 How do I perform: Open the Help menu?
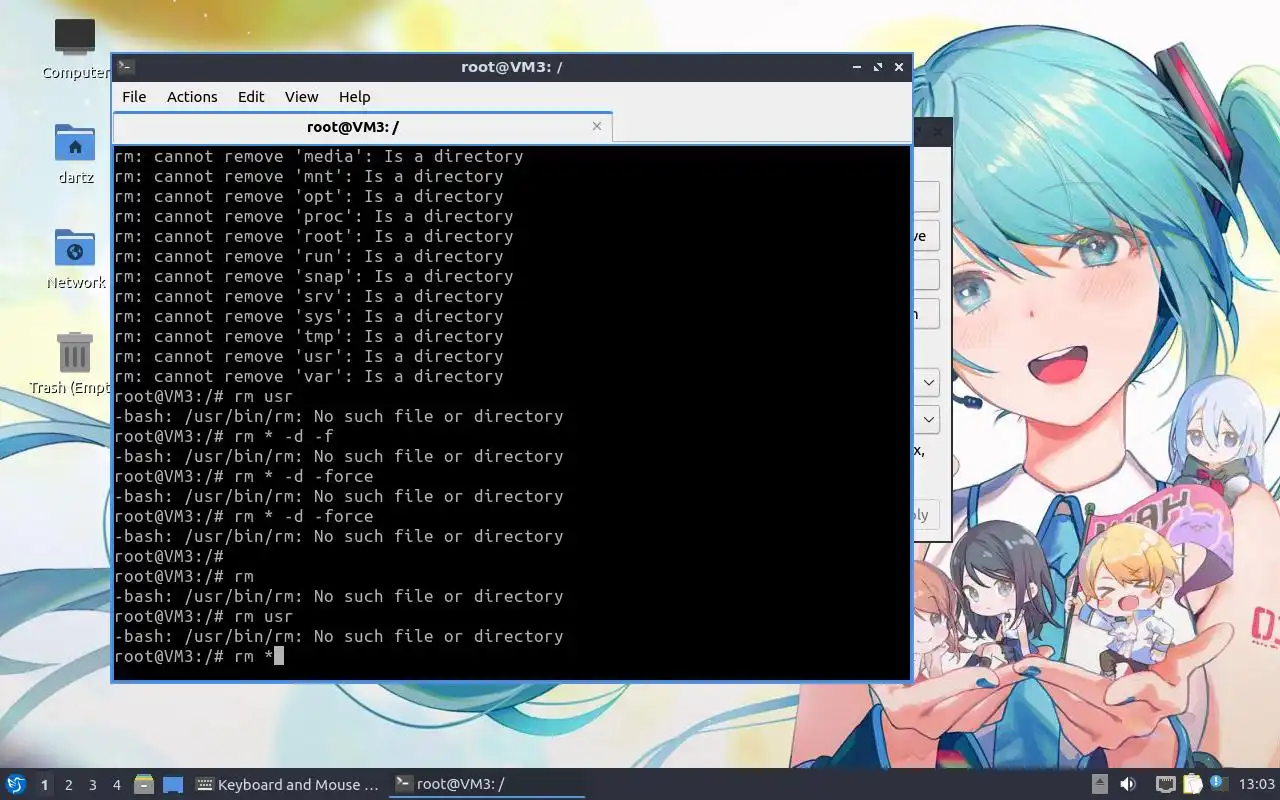point(354,97)
